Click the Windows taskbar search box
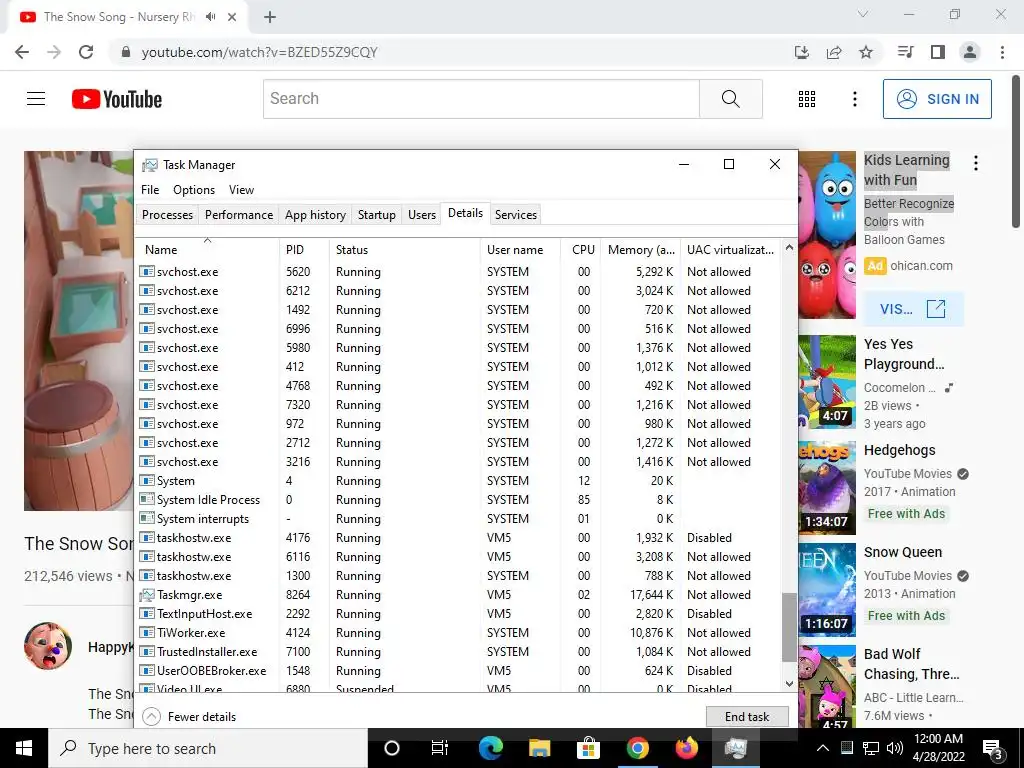The width and height of the screenshot is (1024, 768). (208, 748)
